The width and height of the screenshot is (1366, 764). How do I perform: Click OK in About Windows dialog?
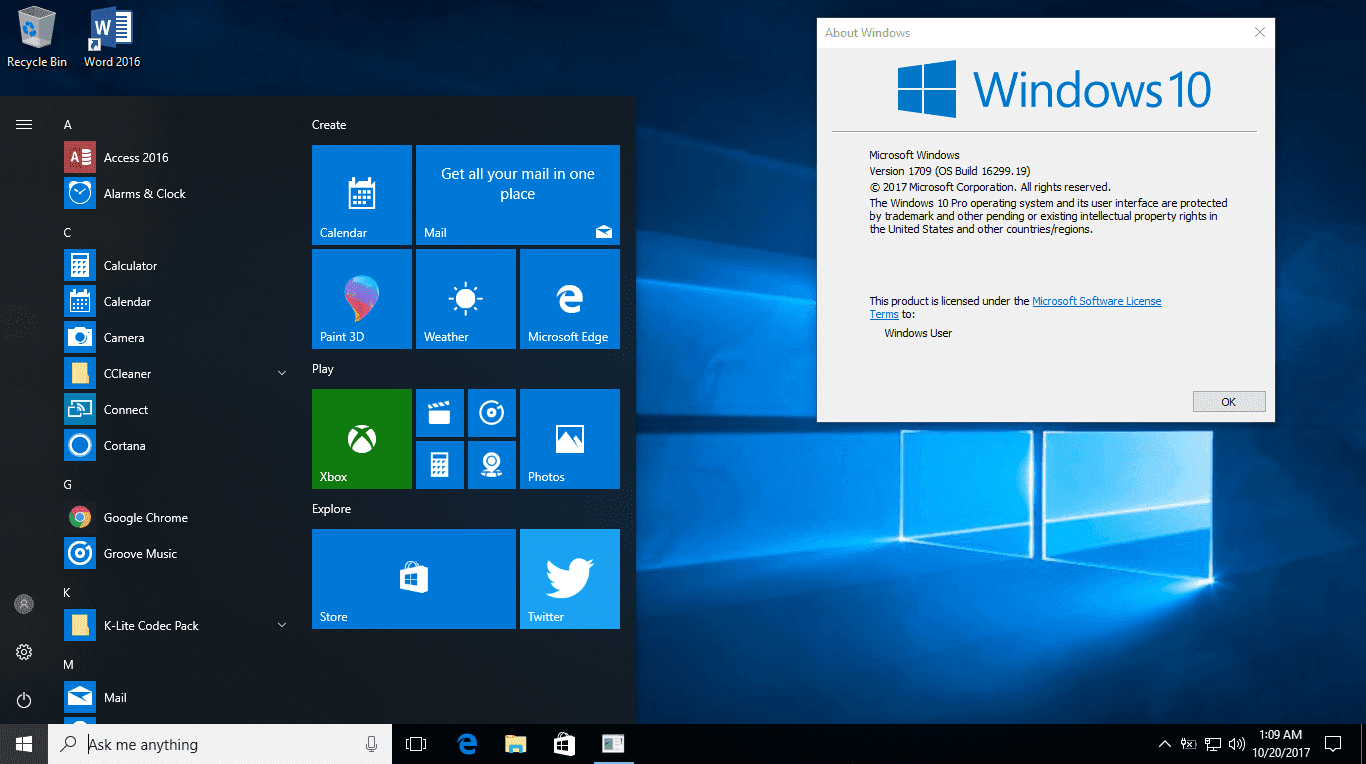[x=1229, y=402]
